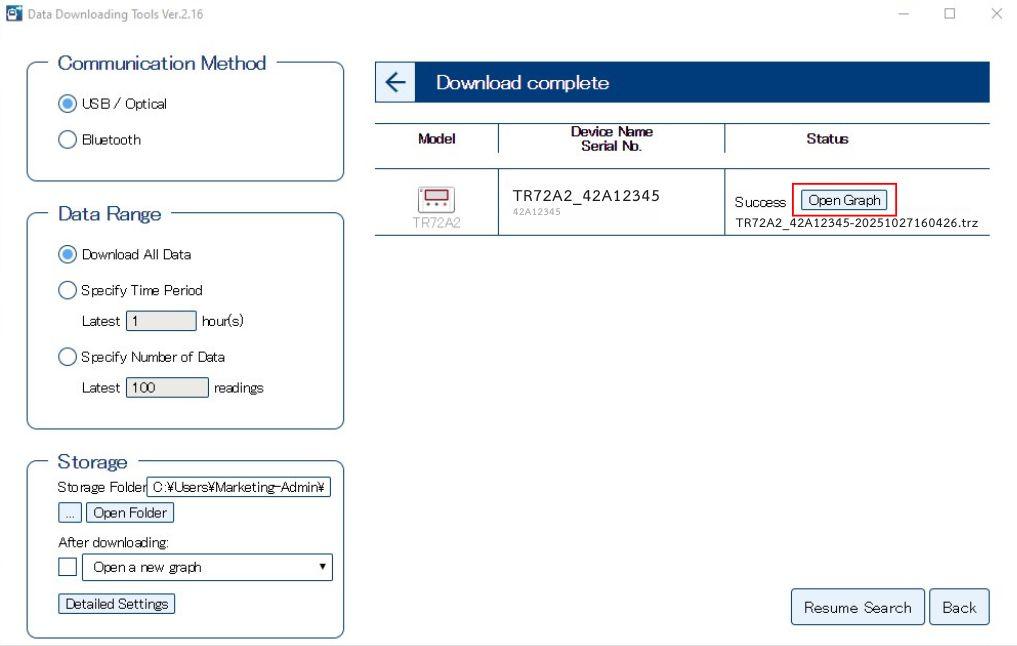This screenshot has width=1017, height=646.
Task: Click the Latest readings input field
Action: (x=167, y=388)
